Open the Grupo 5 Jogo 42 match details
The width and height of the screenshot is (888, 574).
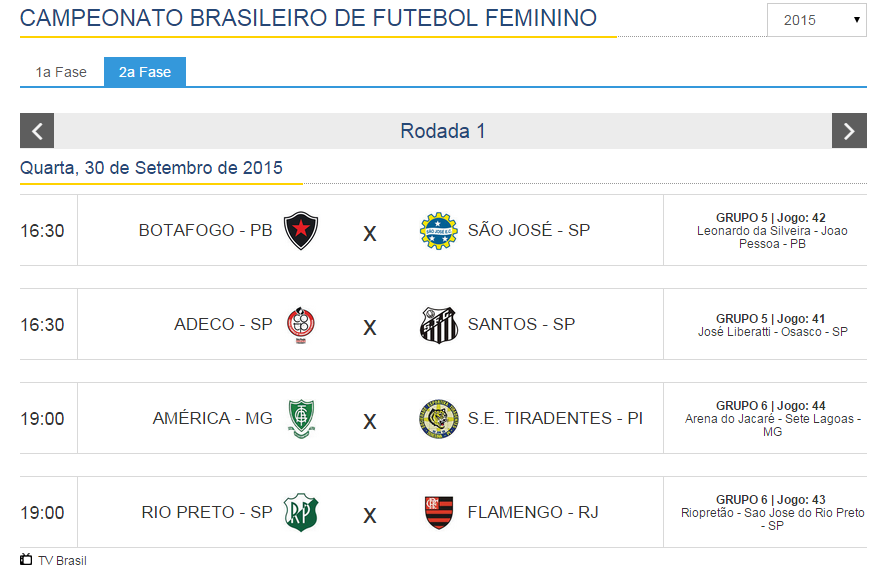771,218
